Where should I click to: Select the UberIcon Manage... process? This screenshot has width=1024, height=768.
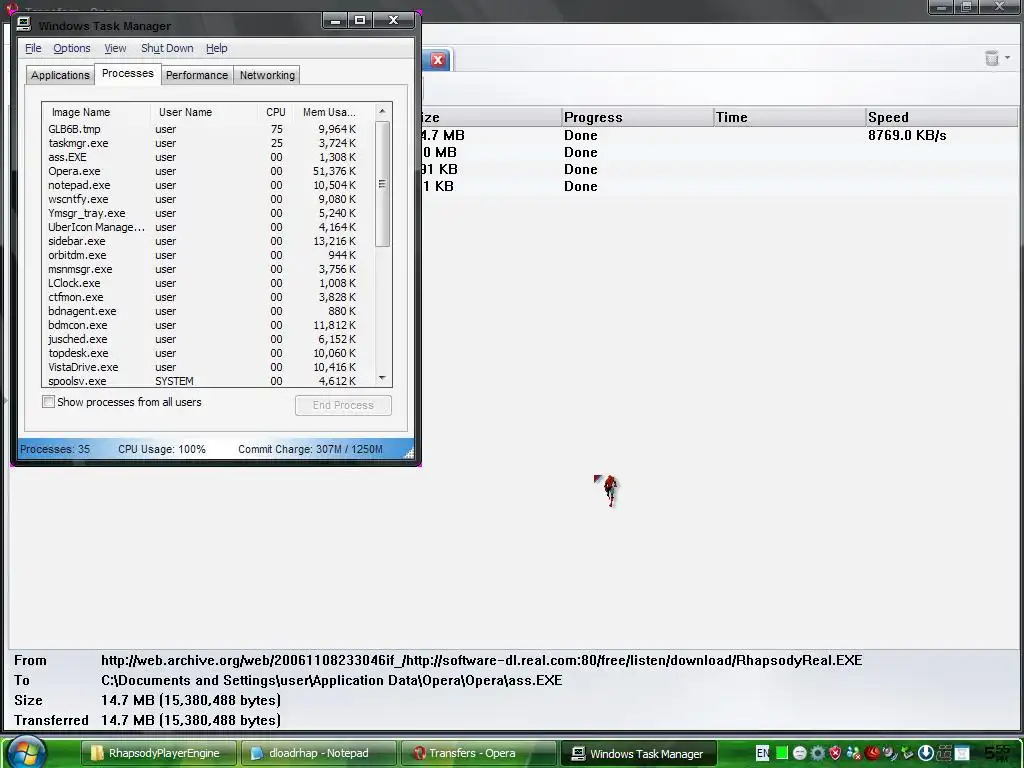208,227
